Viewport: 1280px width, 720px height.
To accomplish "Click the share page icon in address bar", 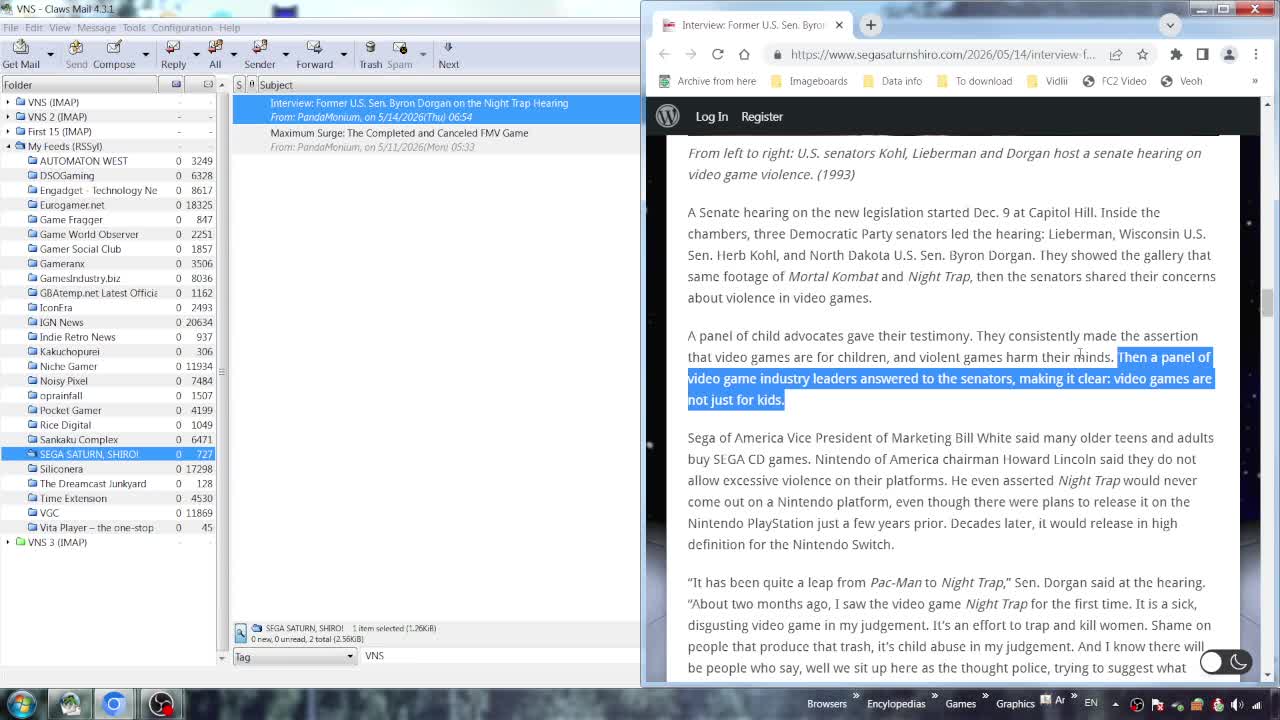I will [x=1116, y=54].
